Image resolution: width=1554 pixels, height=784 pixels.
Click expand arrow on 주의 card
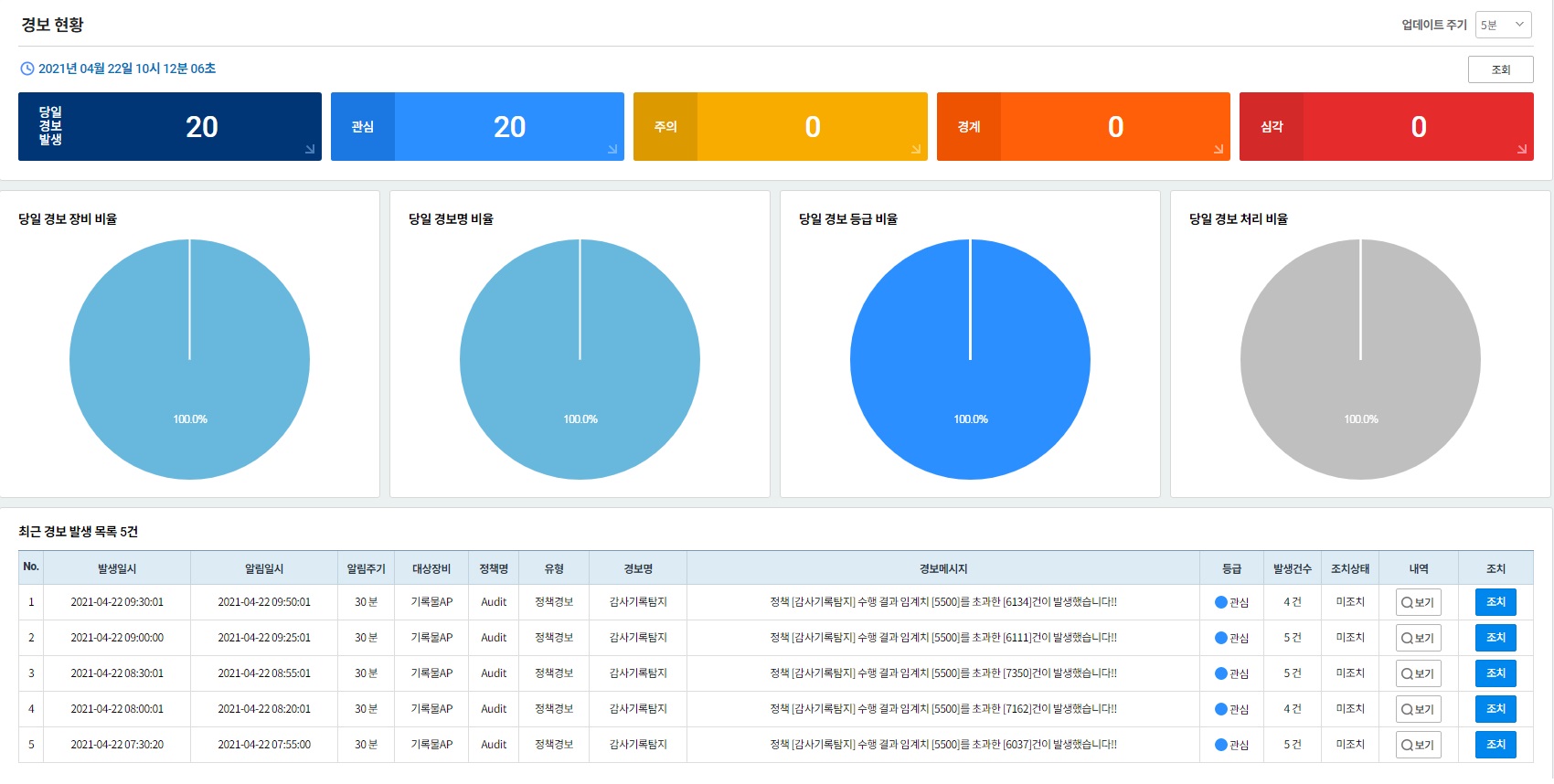(x=916, y=149)
